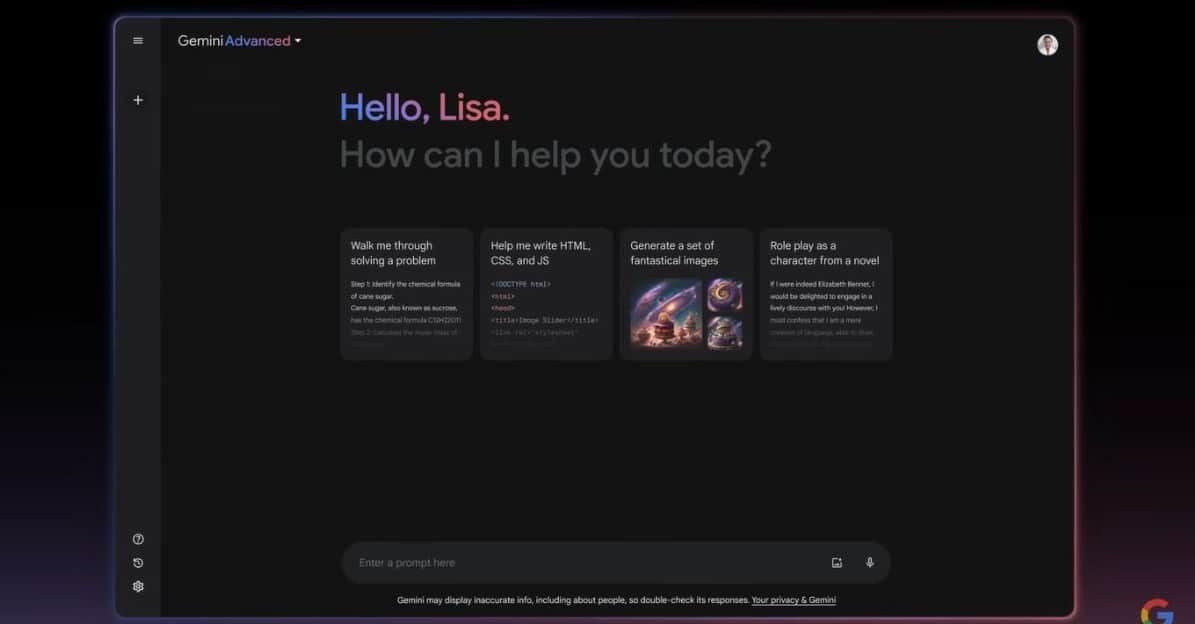
Task: Click the Gemini Advanced model label
Action: click(x=234, y=41)
